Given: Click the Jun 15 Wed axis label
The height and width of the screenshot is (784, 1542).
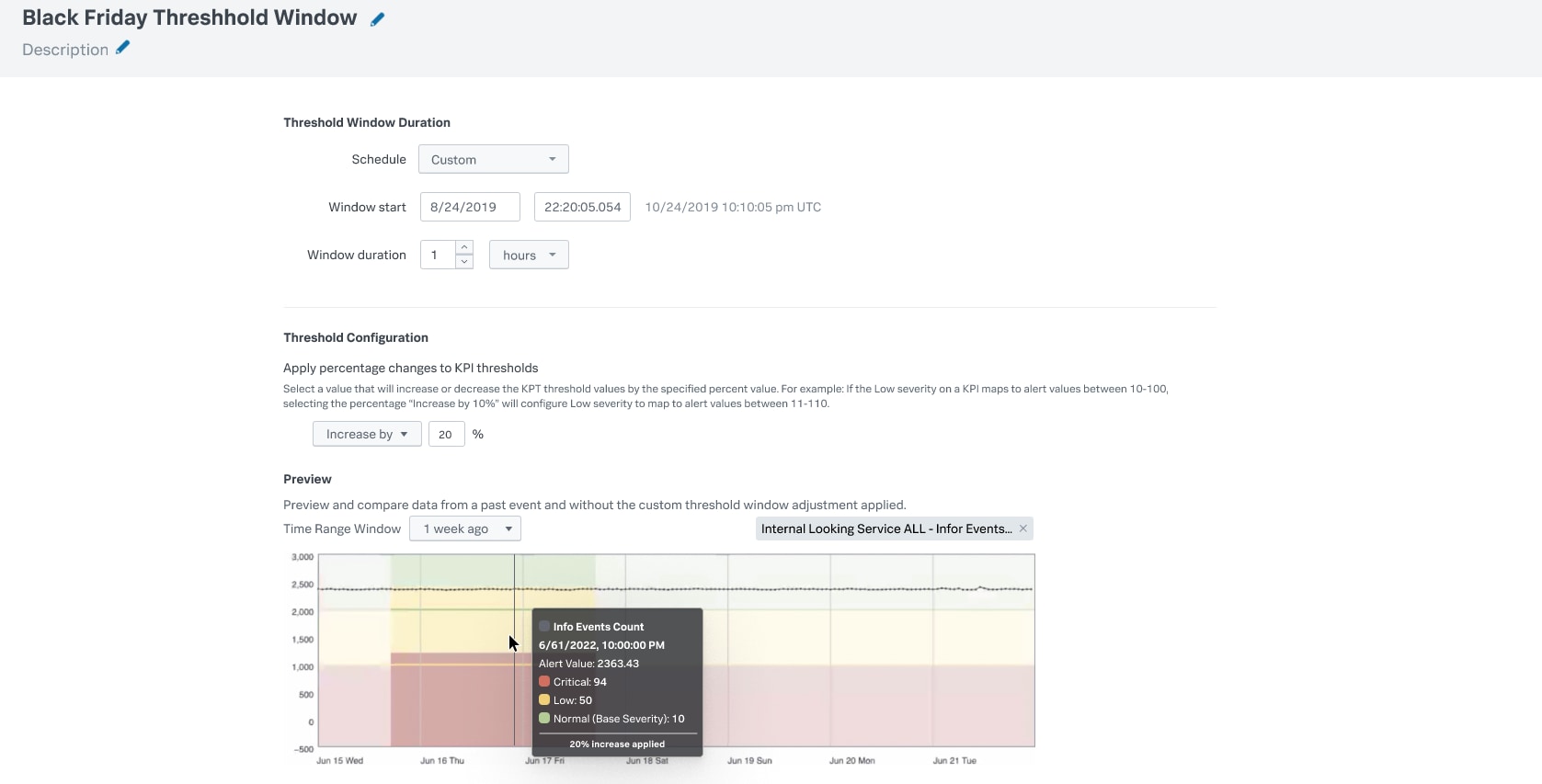Looking at the screenshot, I should coord(339,761).
